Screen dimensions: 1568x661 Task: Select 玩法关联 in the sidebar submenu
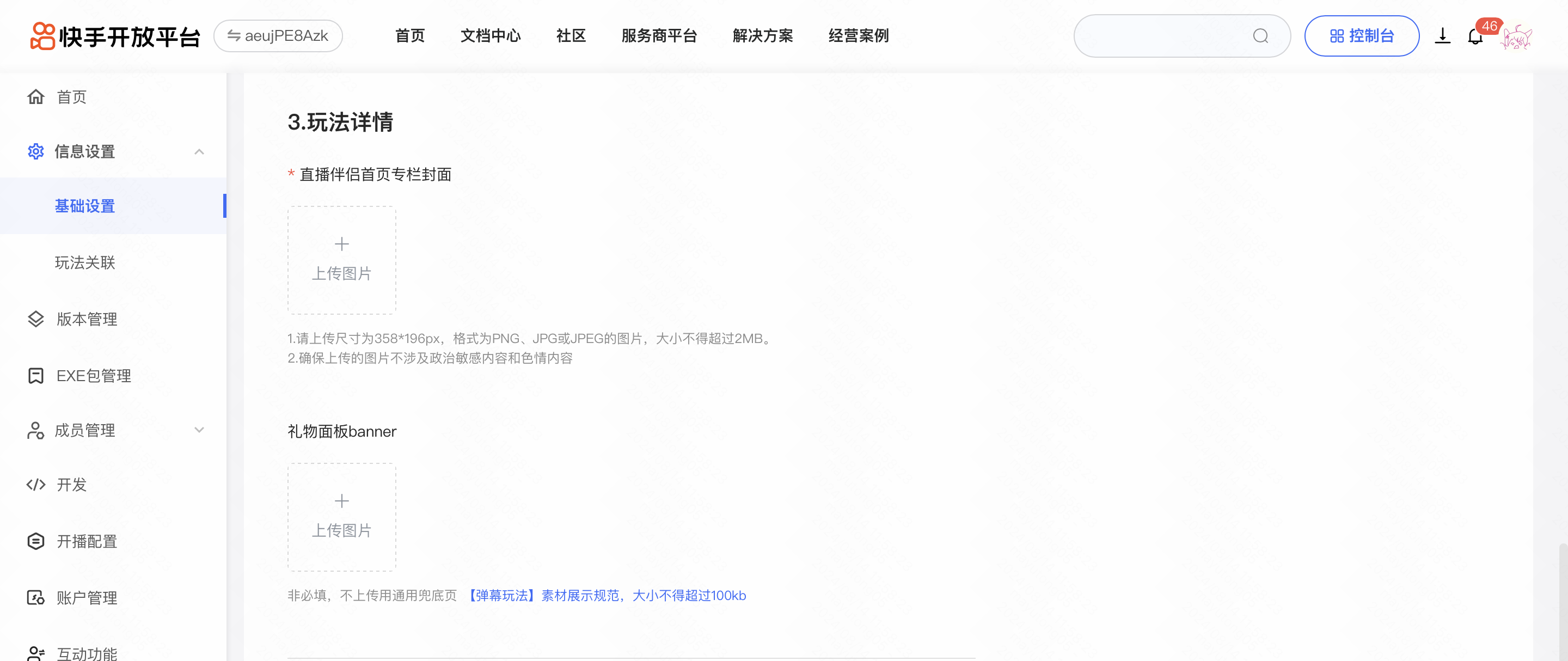pos(85,262)
